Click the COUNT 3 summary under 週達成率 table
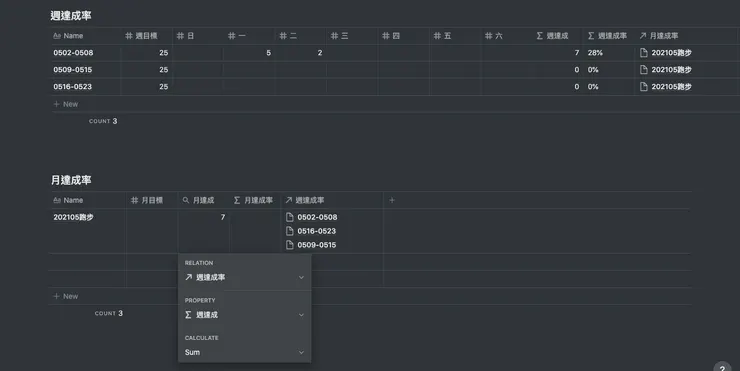The width and height of the screenshot is (740, 371). coord(103,121)
